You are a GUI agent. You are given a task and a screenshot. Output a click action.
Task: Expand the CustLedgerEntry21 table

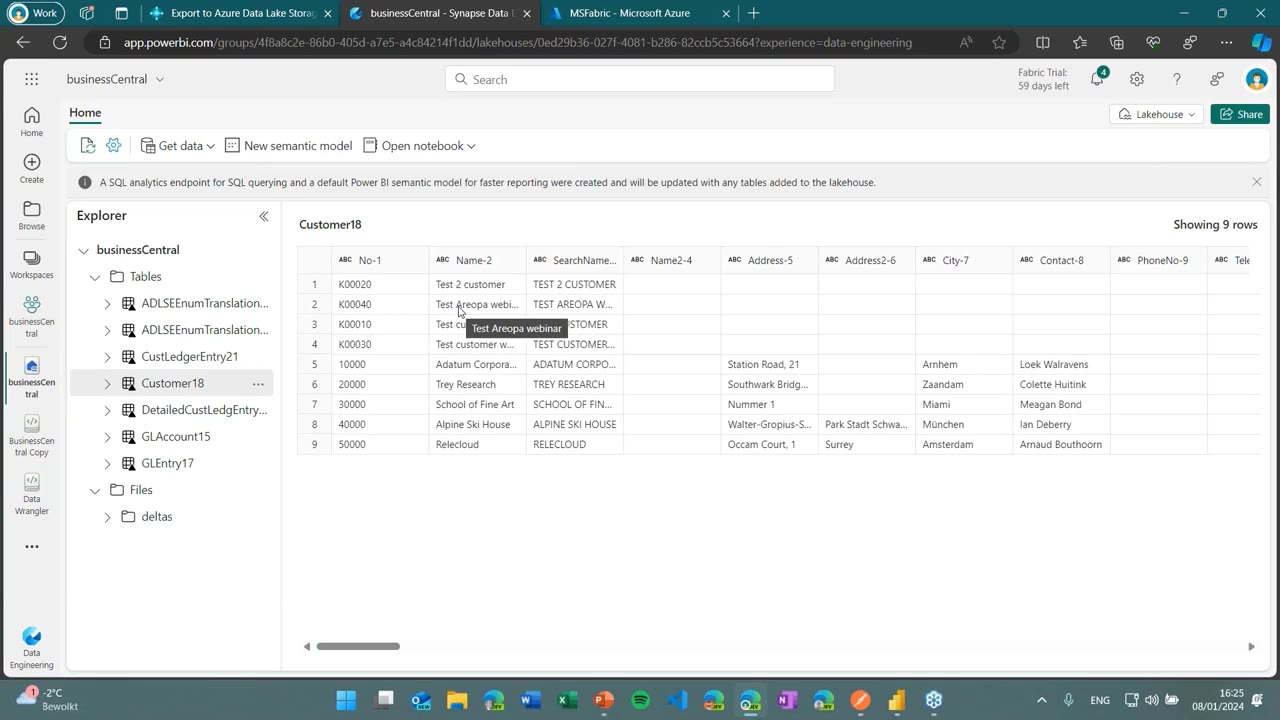[107, 357]
